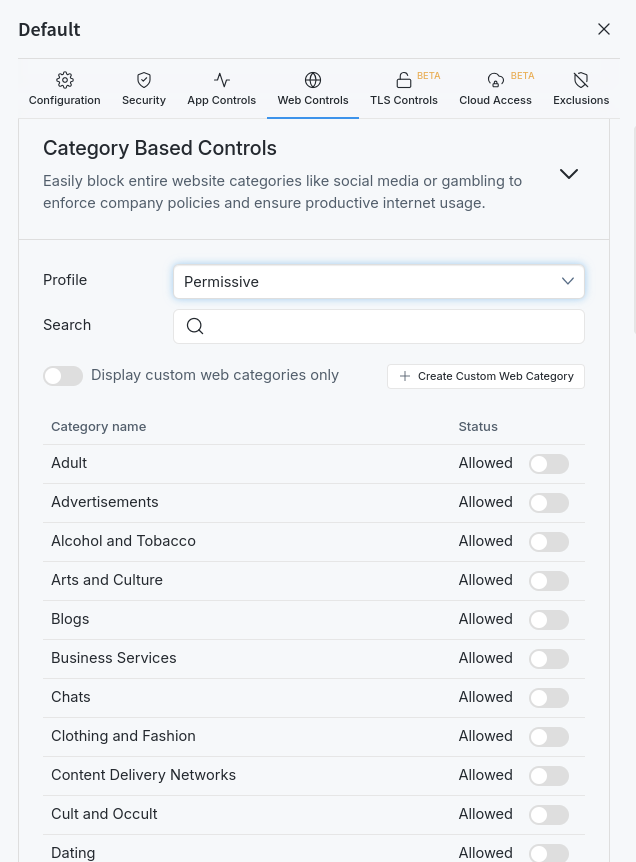Viewport: 636px width, 862px height.
Task: Close the Default panel
Action: coord(604,29)
